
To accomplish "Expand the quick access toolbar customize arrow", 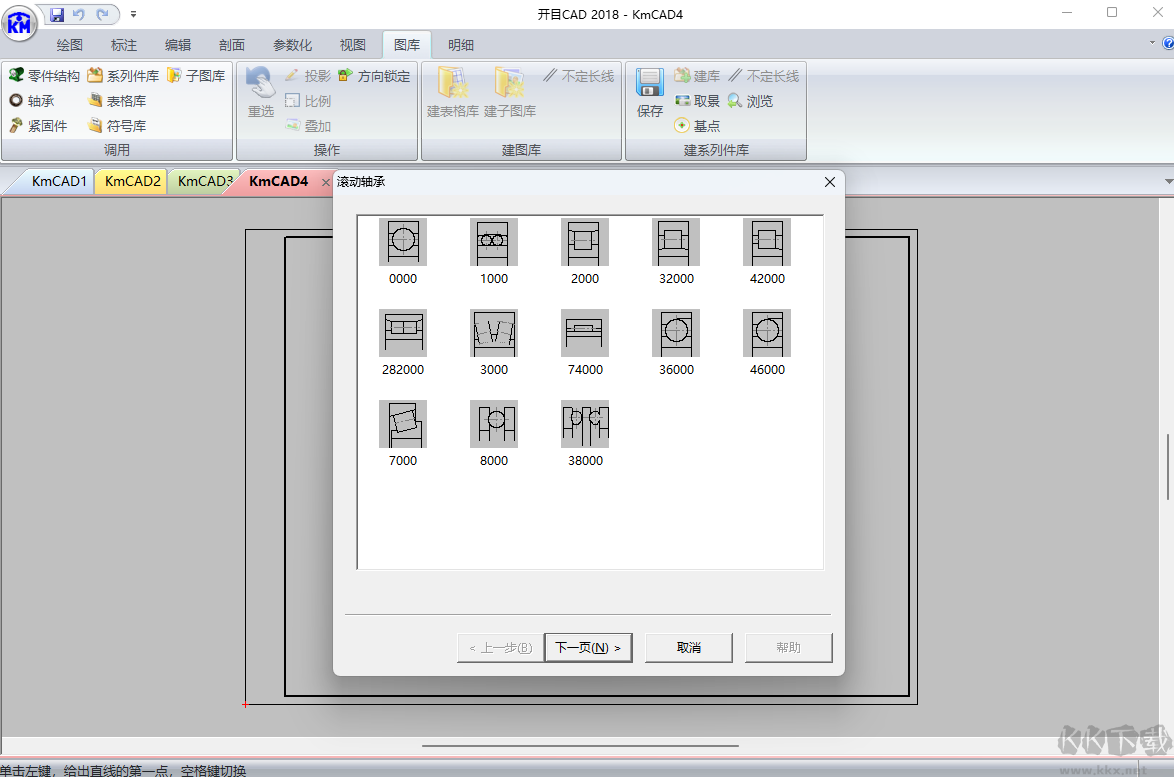I will pos(133,14).
